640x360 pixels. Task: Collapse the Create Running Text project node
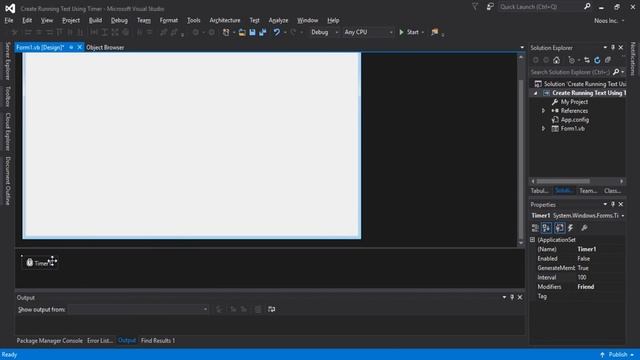click(536, 93)
